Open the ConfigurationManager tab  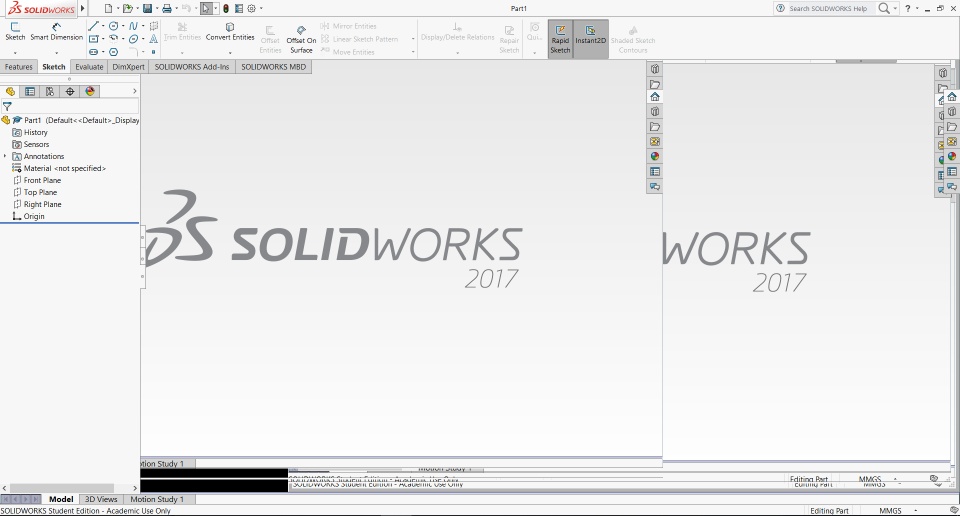50,91
